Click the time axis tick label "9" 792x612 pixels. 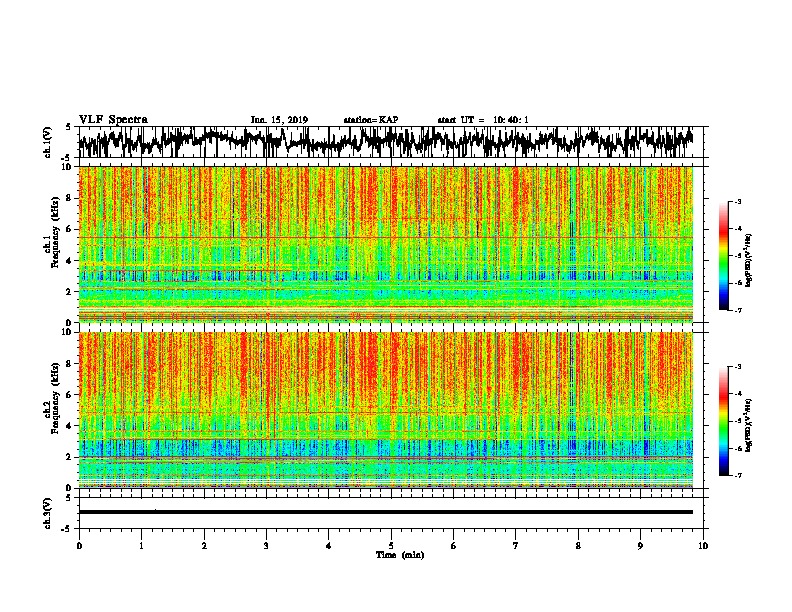coord(640,546)
